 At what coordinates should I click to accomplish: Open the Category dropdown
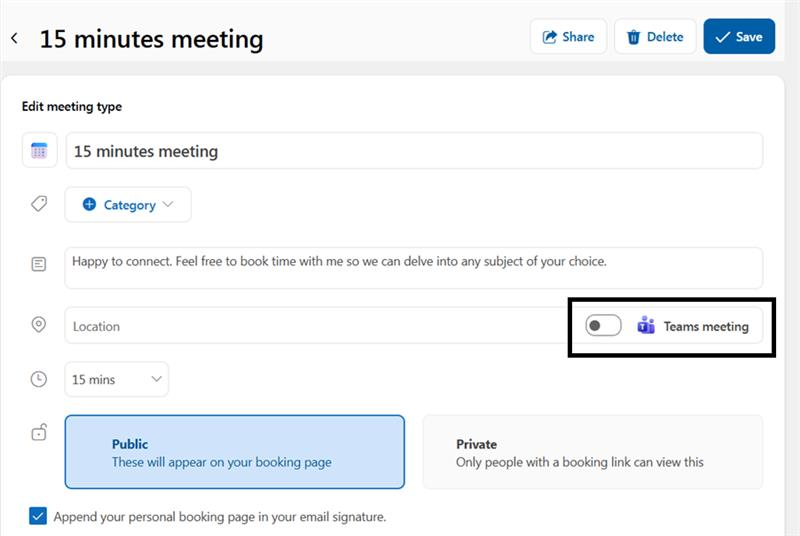tap(128, 205)
